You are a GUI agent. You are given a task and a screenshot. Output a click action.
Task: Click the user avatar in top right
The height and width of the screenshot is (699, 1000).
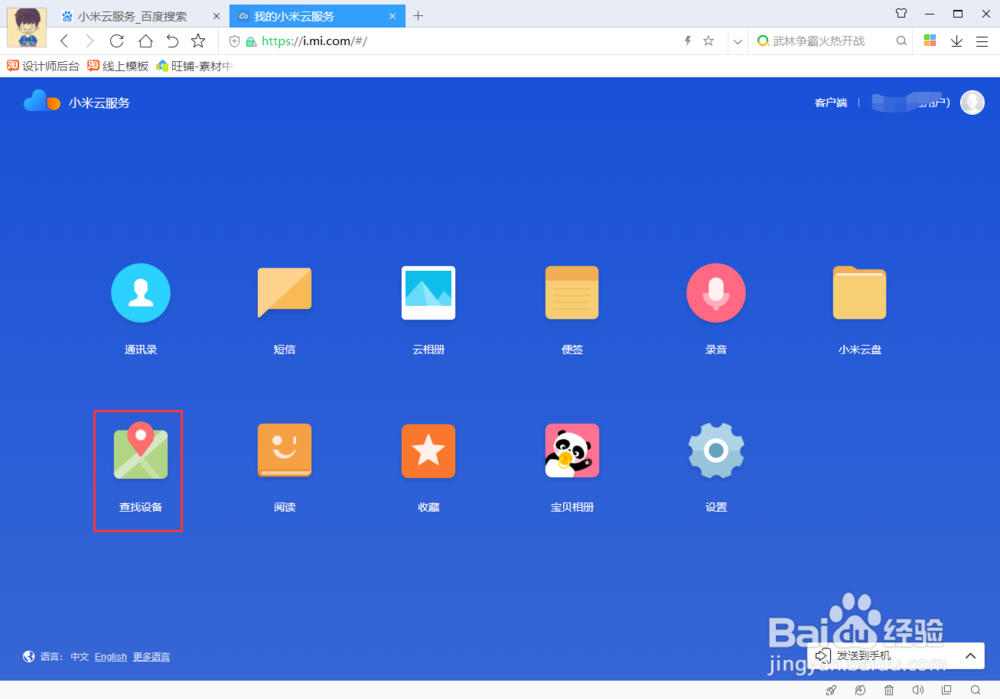(971, 102)
